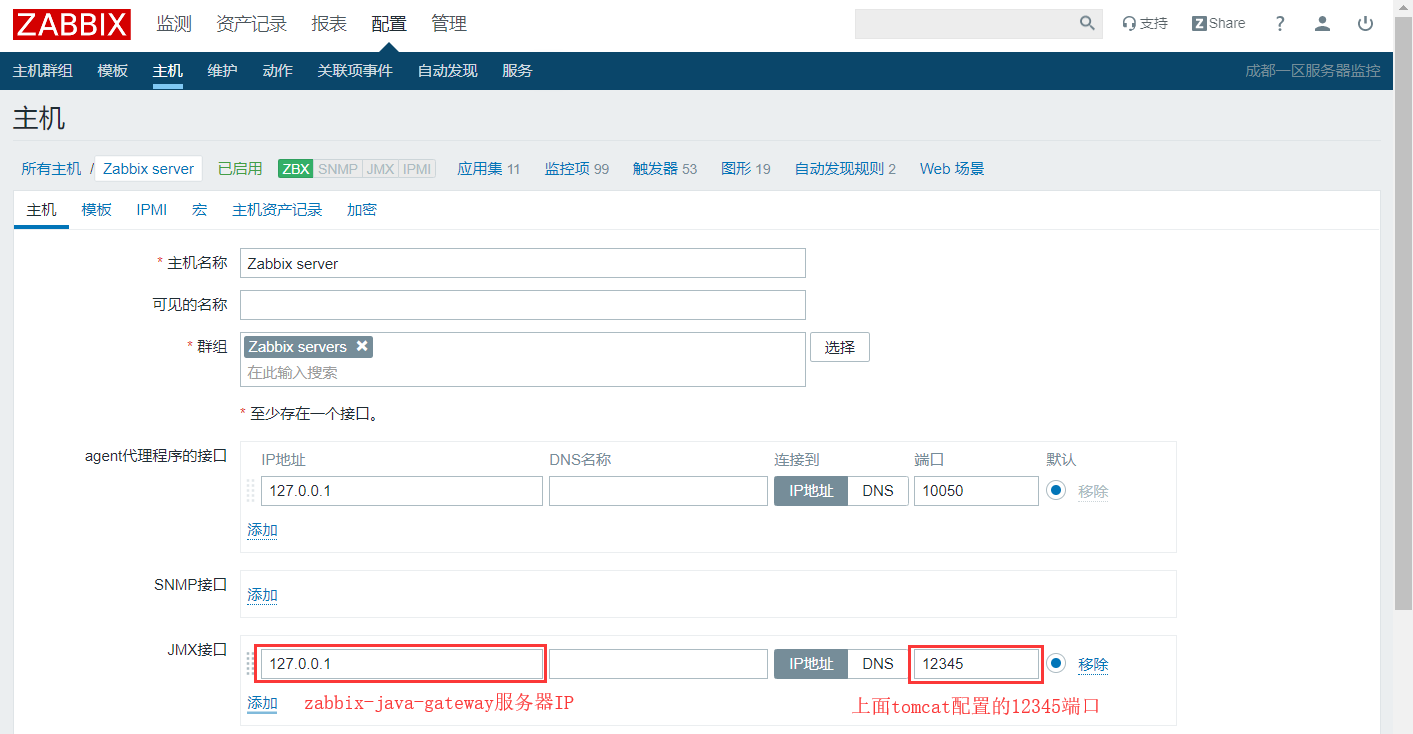Image resolution: width=1413 pixels, height=734 pixels.
Task: Click the 已启用 status link
Action: pyautogui.click(x=240, y=169)
